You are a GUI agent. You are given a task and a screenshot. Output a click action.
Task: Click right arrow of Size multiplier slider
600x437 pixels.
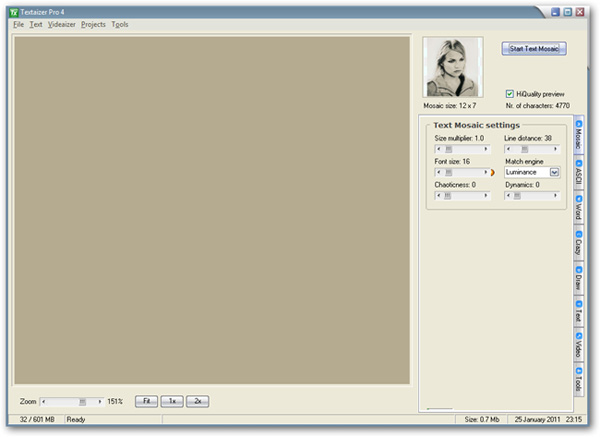click(x=486, y=149)
